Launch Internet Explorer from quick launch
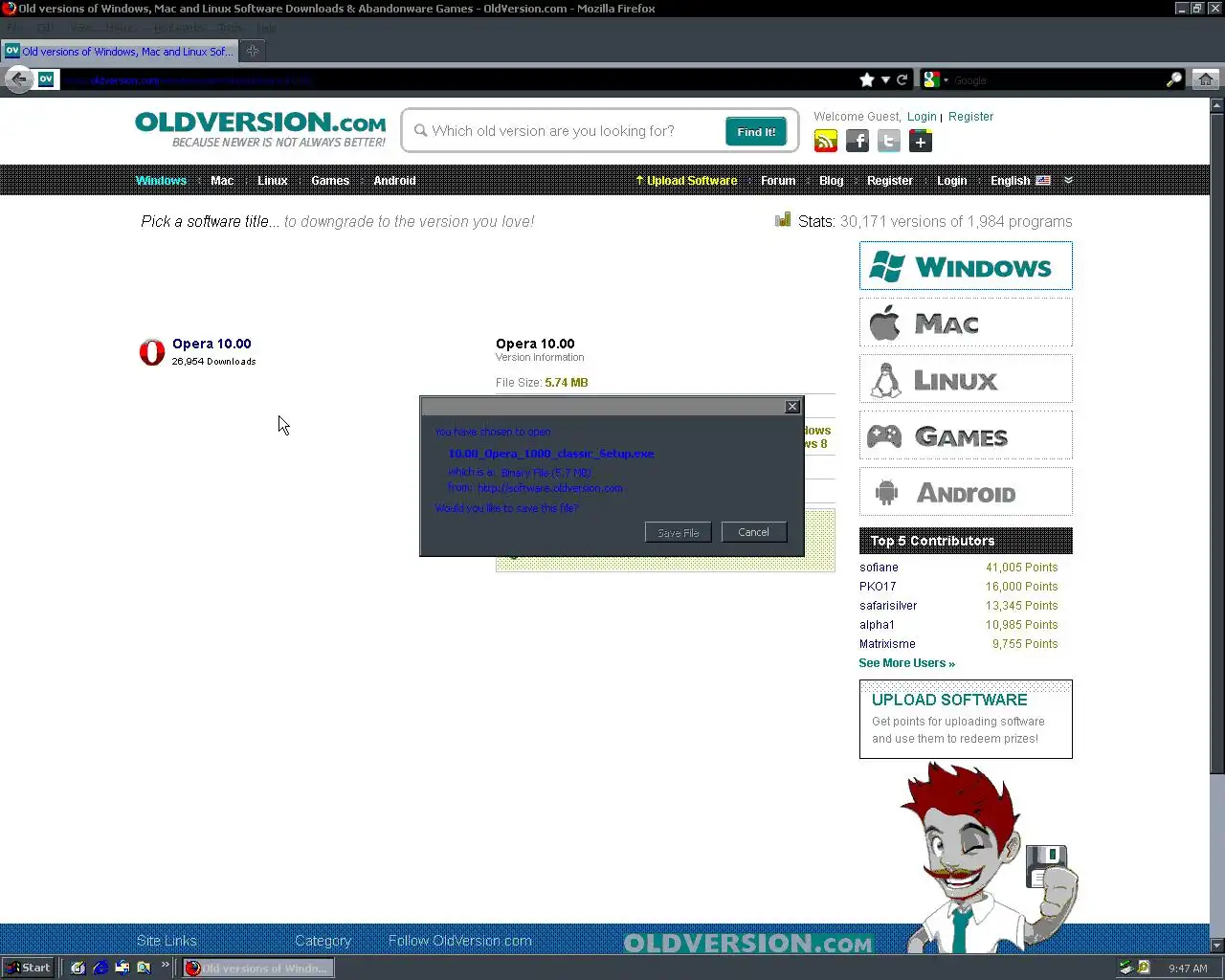1225x980 pixels. 100,968
